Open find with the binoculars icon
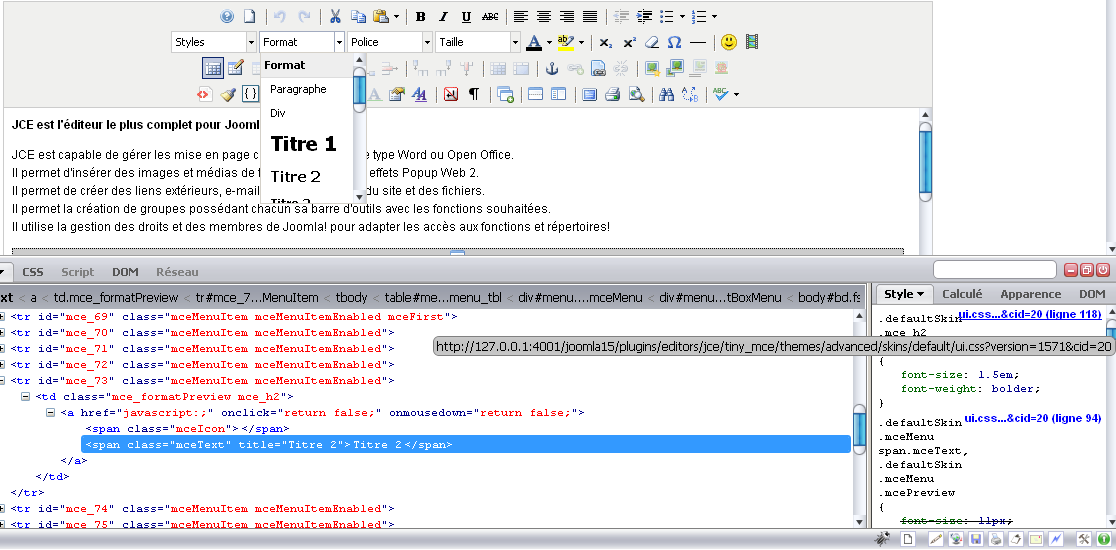This screenshot has height=550, width=1116. coord(666,95)
